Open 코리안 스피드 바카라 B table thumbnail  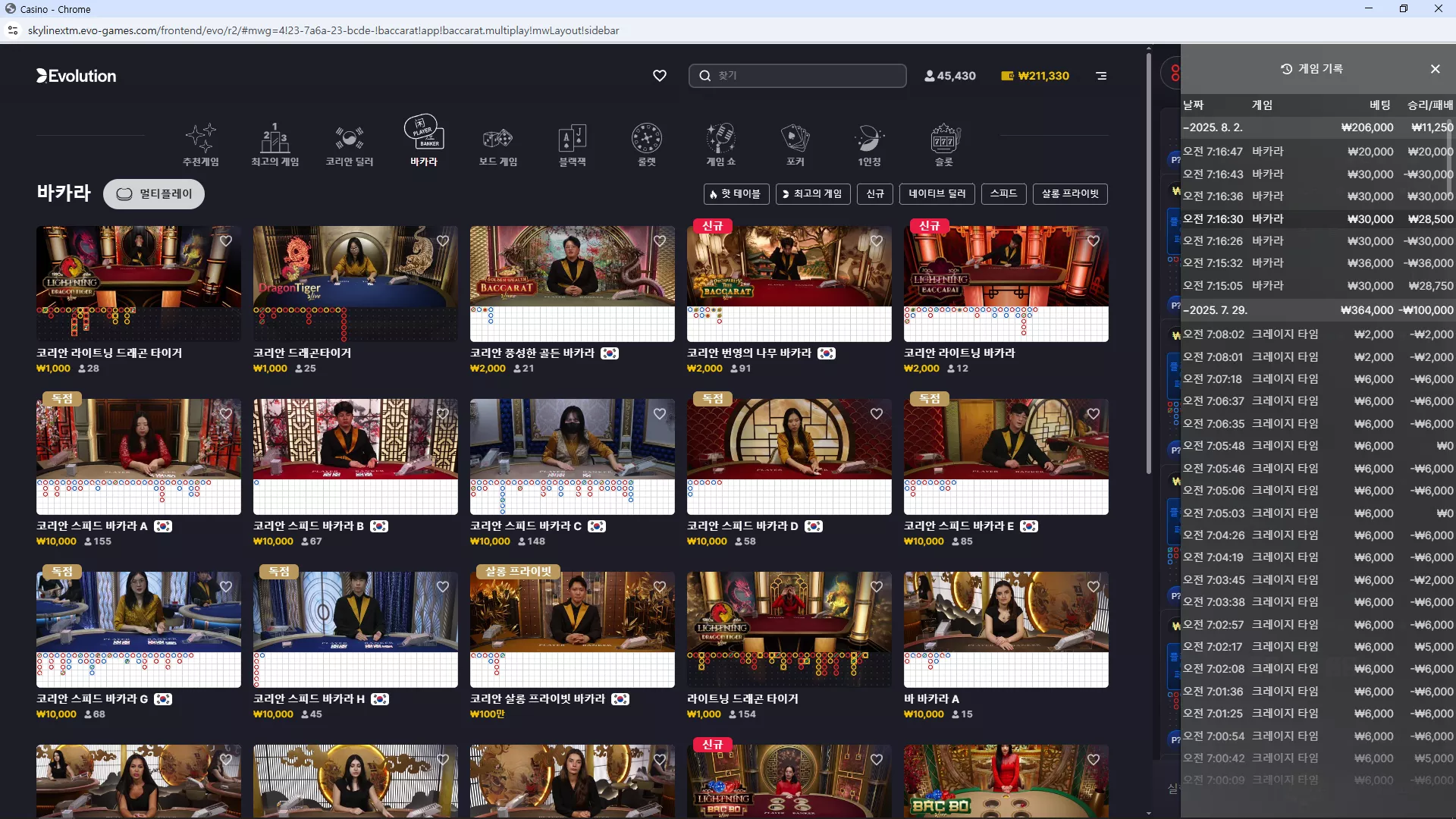[x=356, y=457]
